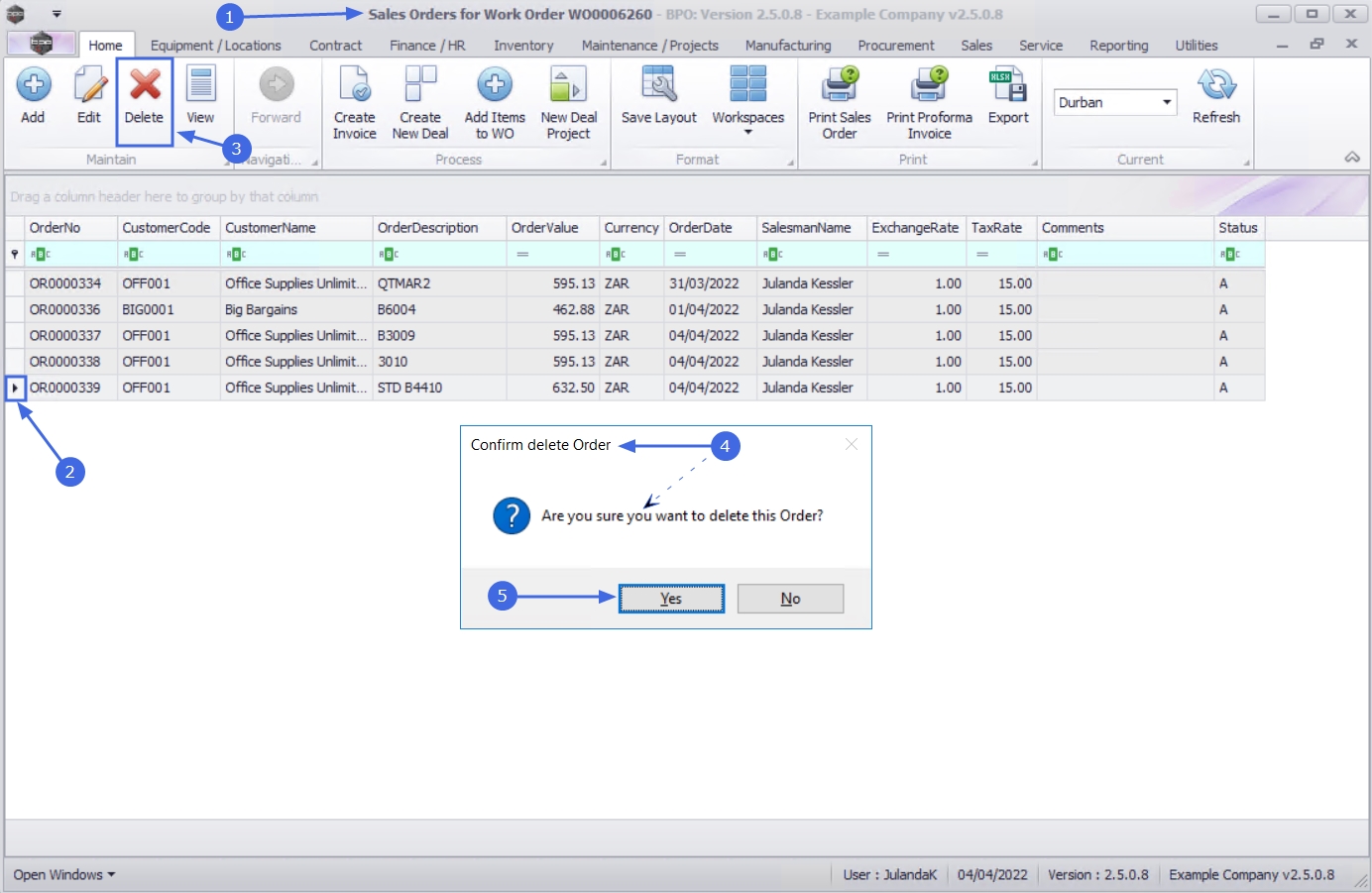Open the Maintenance / Projects tab
The image size is (1372, 893).
click(650, 46)
